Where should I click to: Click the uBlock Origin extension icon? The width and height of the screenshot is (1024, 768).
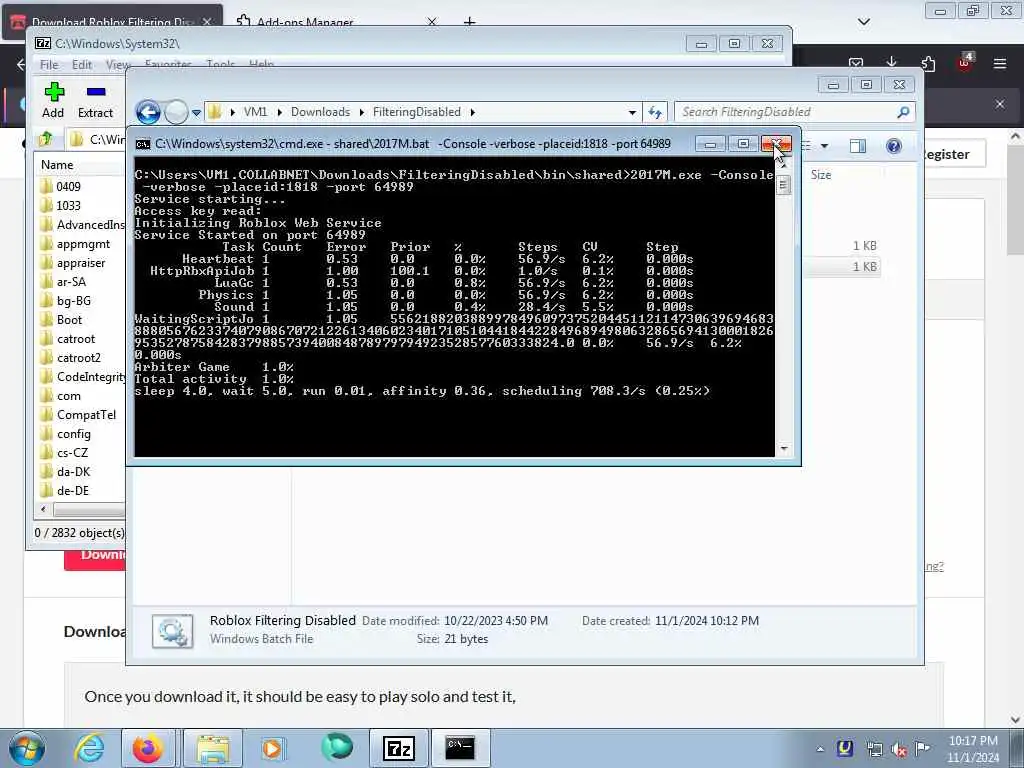click(x=965, y=63)
